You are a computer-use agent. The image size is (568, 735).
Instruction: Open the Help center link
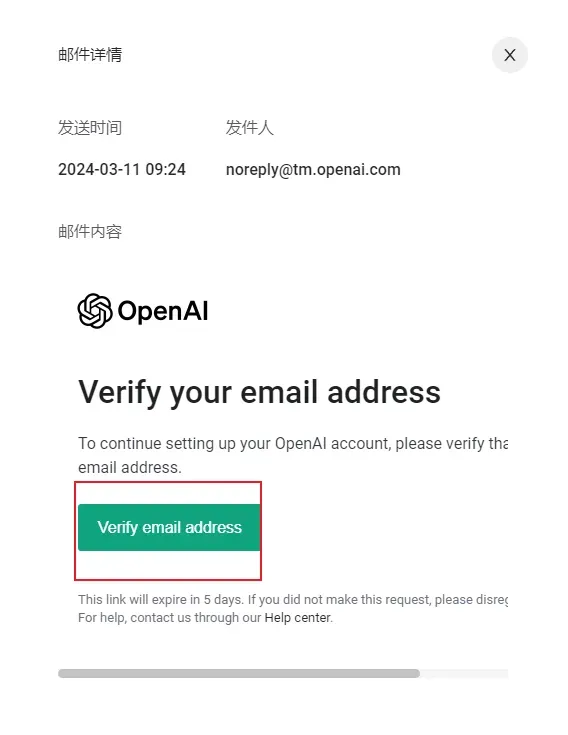[298, 618]
